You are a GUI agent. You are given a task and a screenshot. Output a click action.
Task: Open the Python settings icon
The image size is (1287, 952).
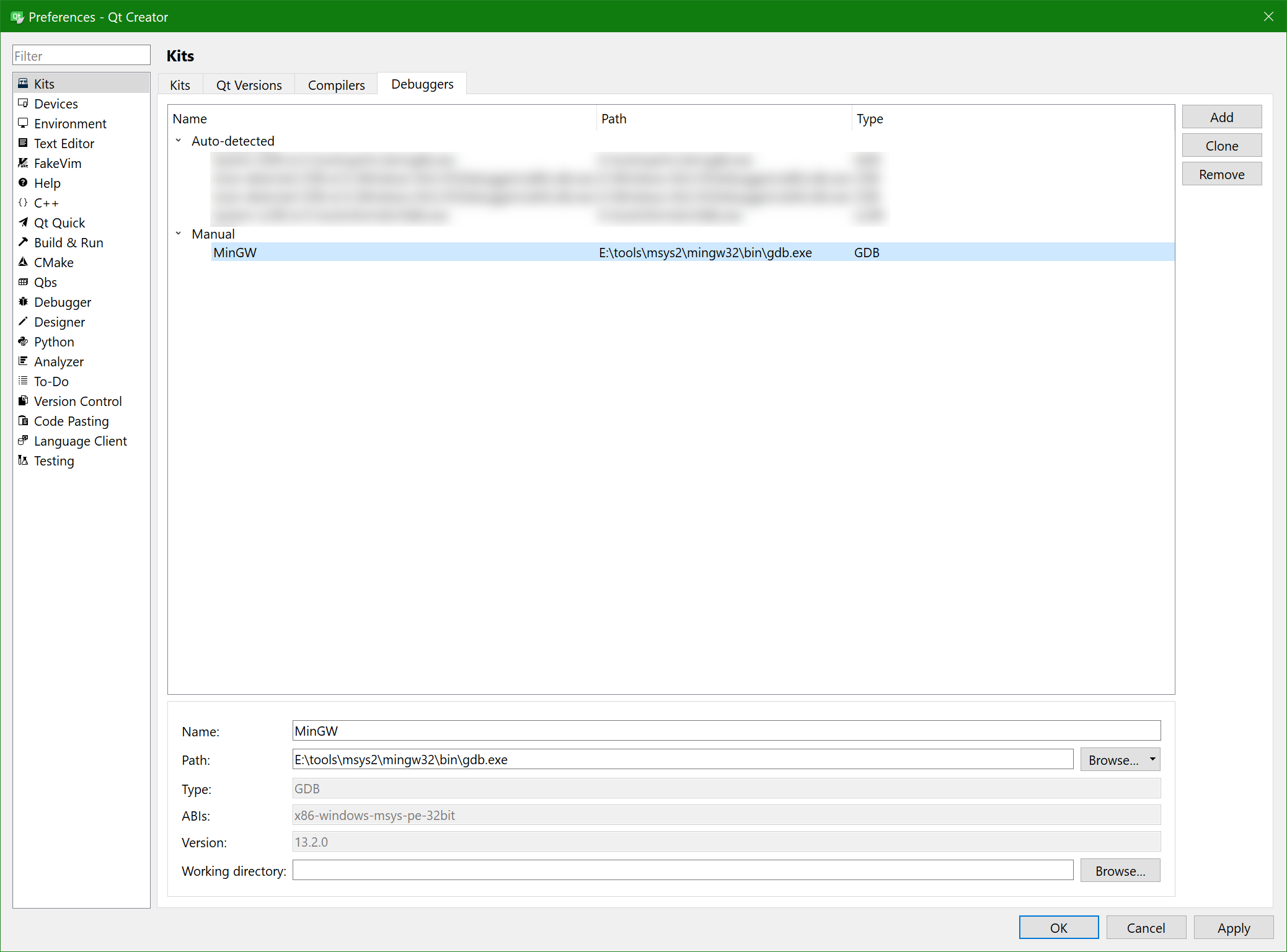pos(23,341)
